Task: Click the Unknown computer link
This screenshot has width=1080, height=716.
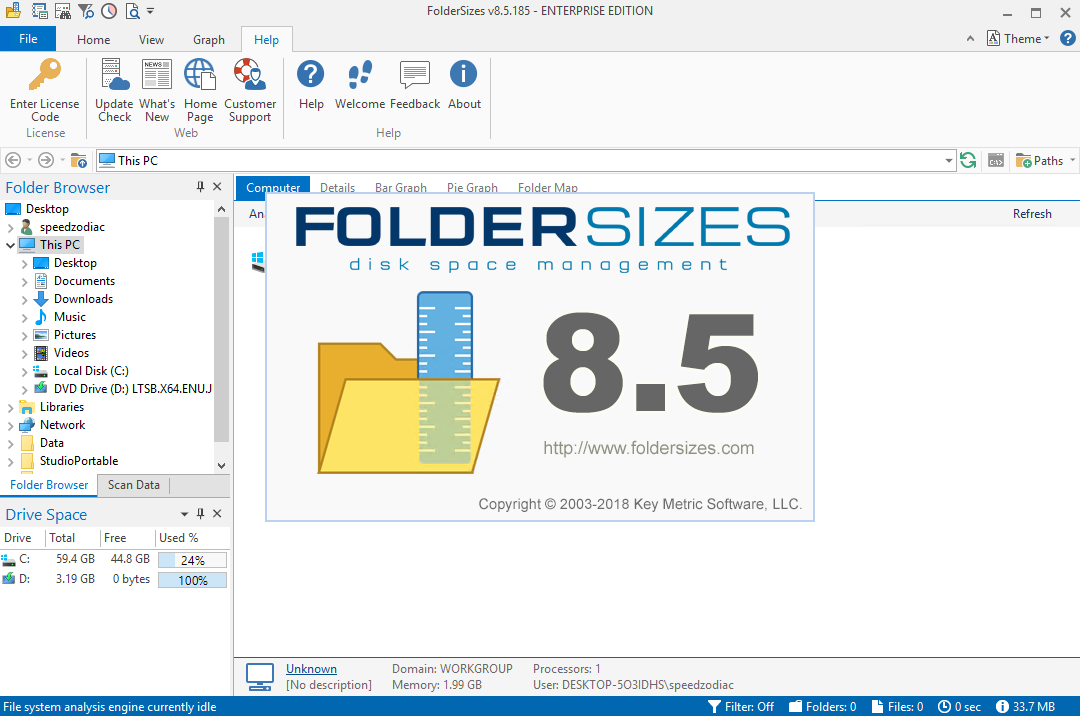Action: pos(311,668)
